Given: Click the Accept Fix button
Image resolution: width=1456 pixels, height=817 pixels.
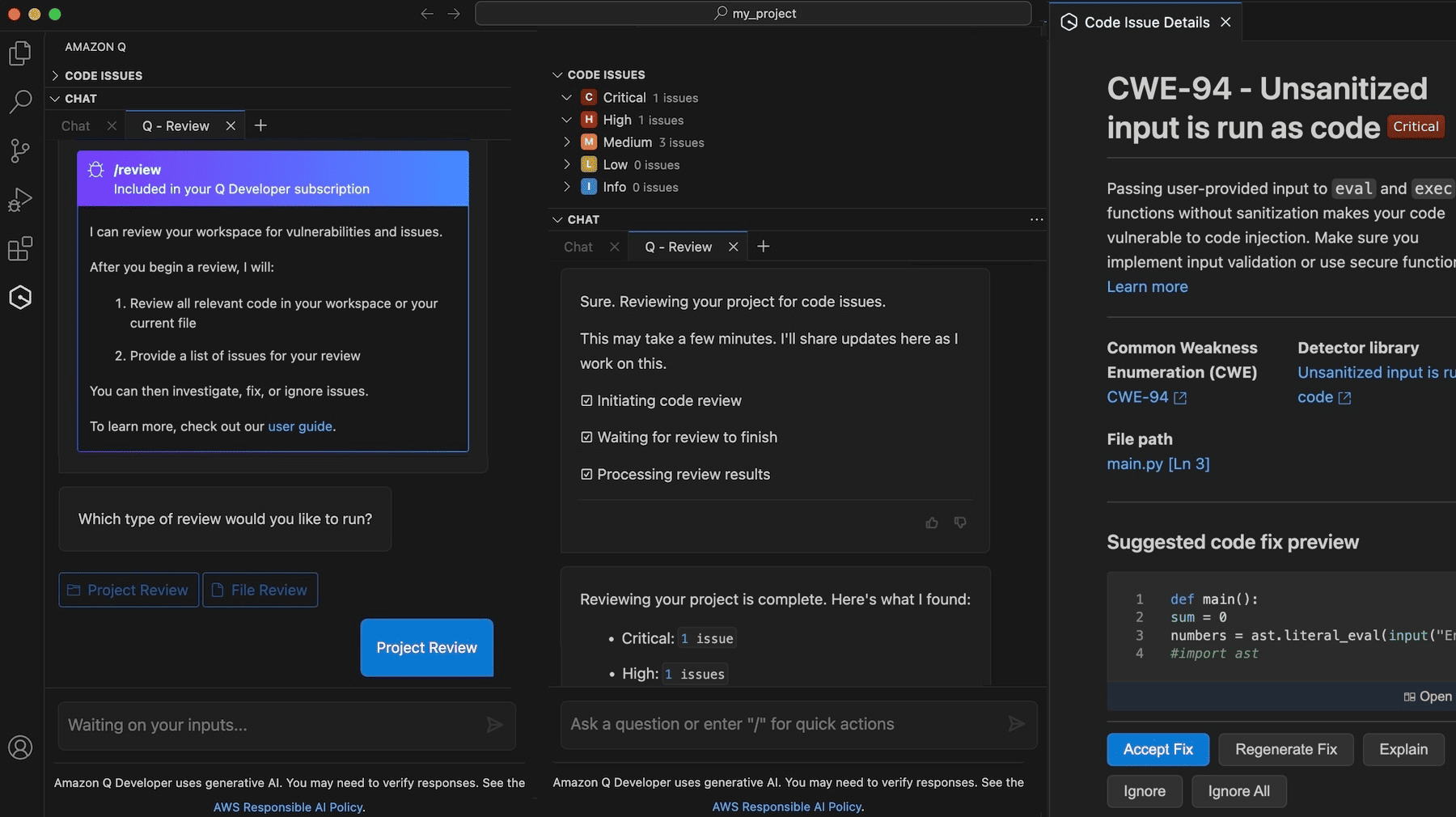Looking at the screenshot, I should 1157,749.
